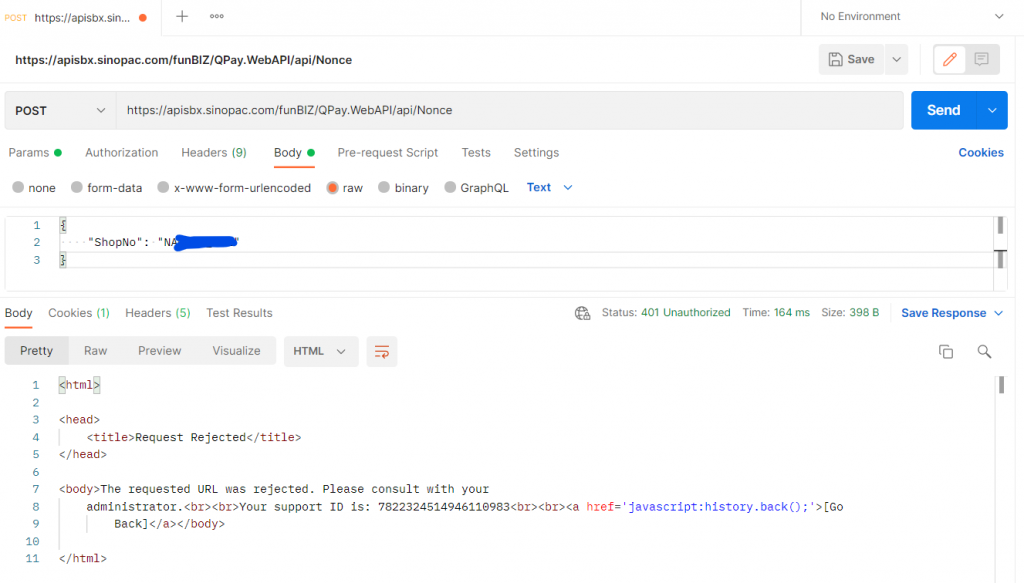
Task: Open the Test Results tab
Action: coord(239,313)
